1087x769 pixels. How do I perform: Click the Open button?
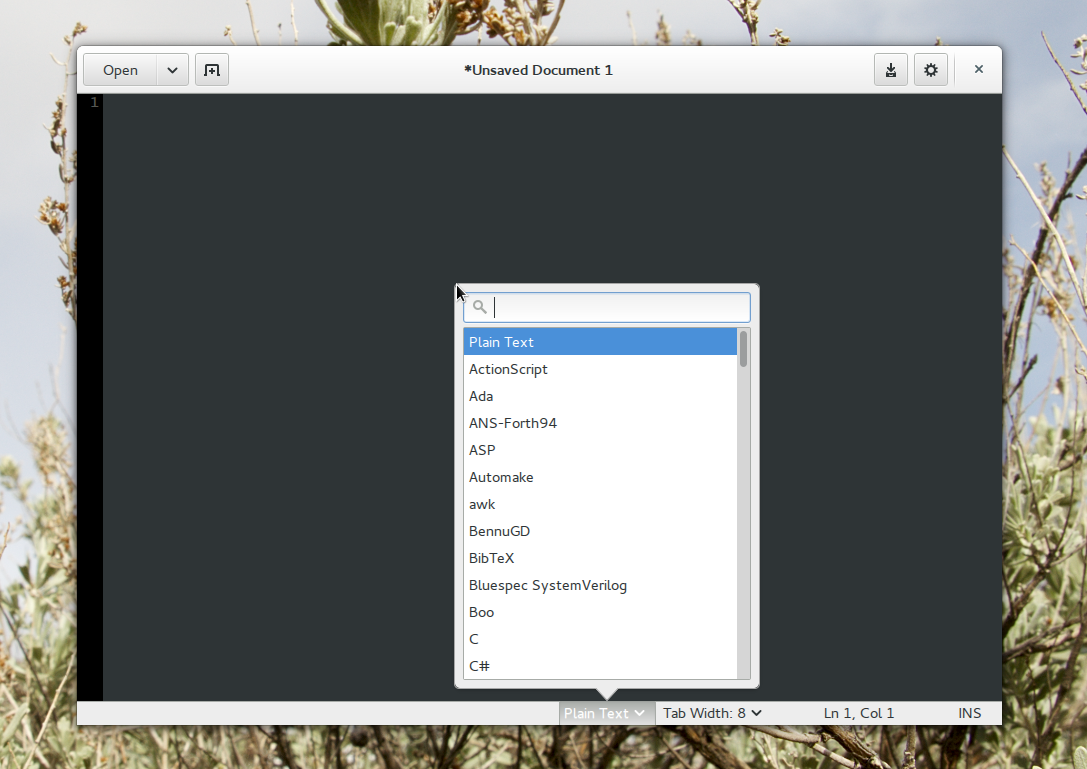(x=120, y=70)
